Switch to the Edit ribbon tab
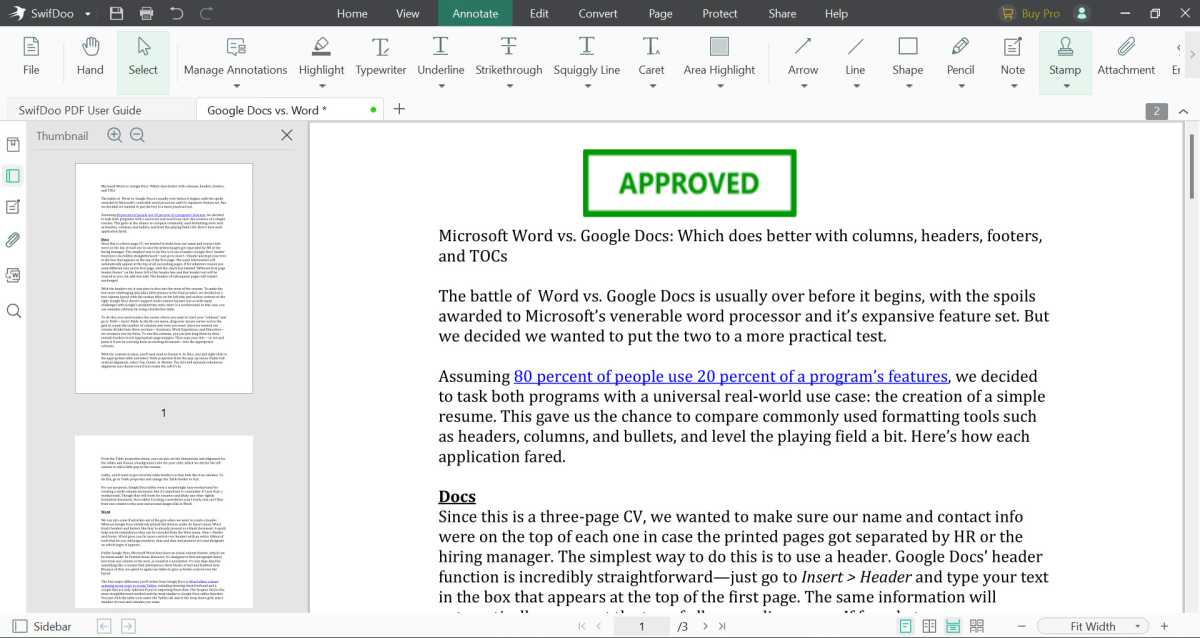This screenshot has height=638, width=1200. [x=539, y=14]
